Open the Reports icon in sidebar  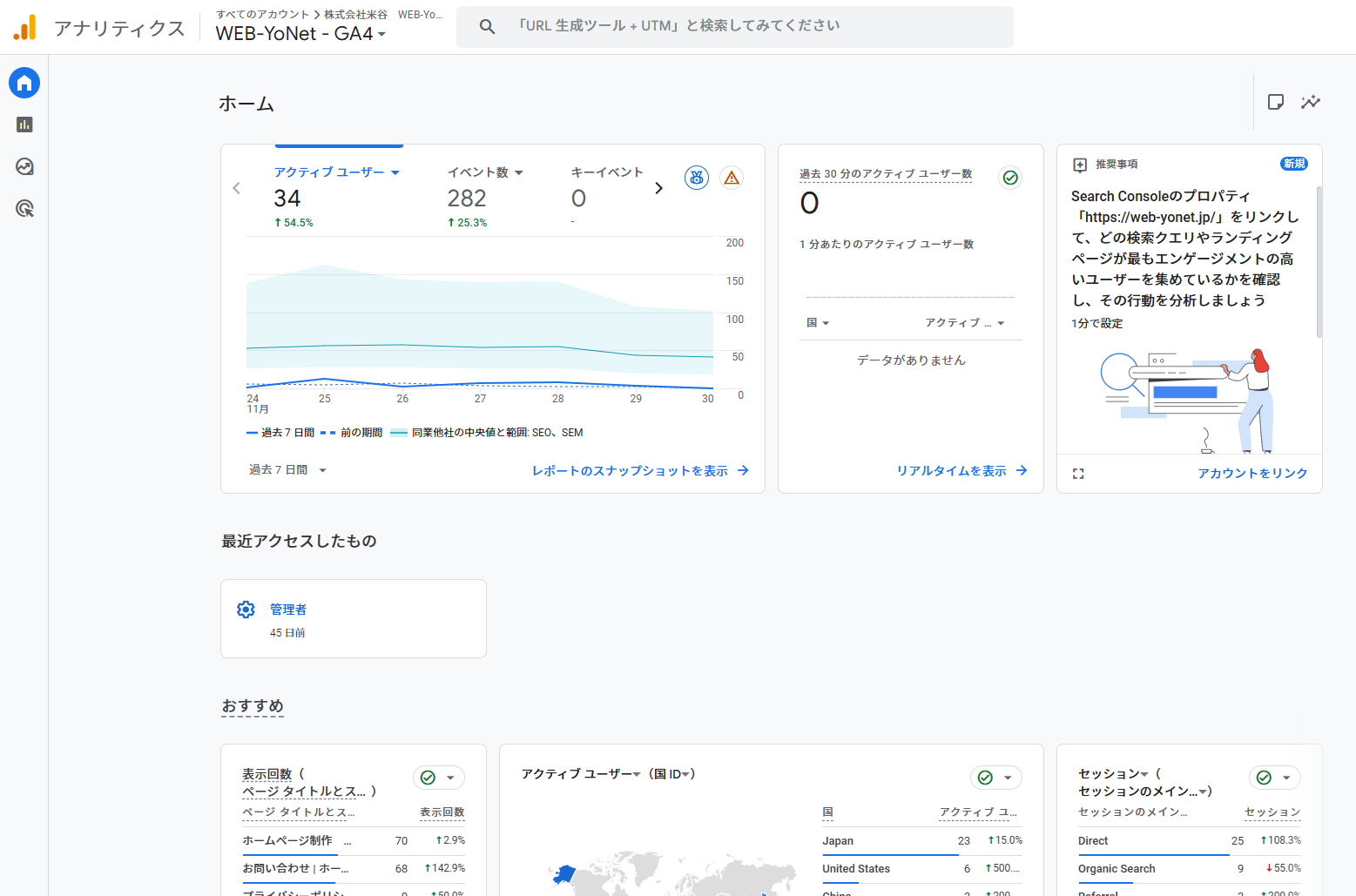click(x=24, y=125)
